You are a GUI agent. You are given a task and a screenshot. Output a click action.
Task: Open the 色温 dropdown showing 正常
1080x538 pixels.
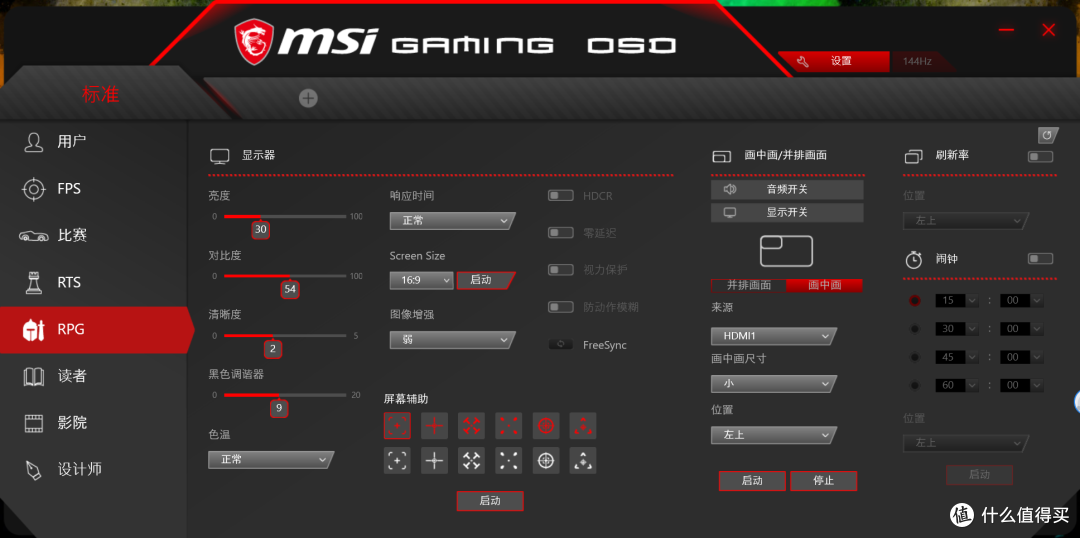[x=271, y=459]
